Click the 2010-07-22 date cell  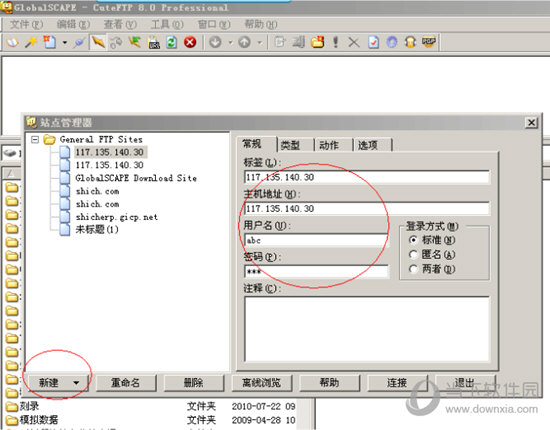click(263, 406)
